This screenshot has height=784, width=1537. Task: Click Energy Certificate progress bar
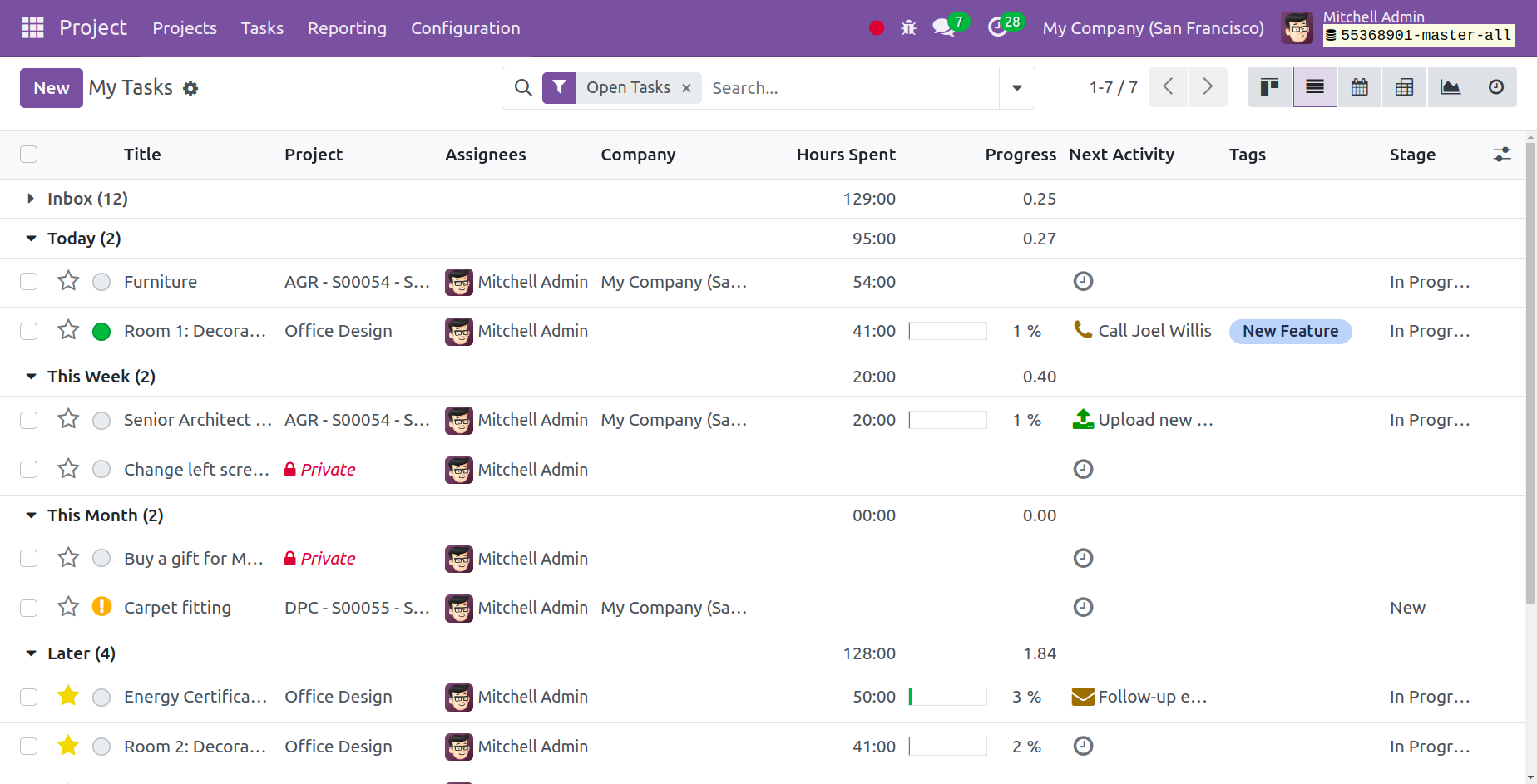point(948,697)
